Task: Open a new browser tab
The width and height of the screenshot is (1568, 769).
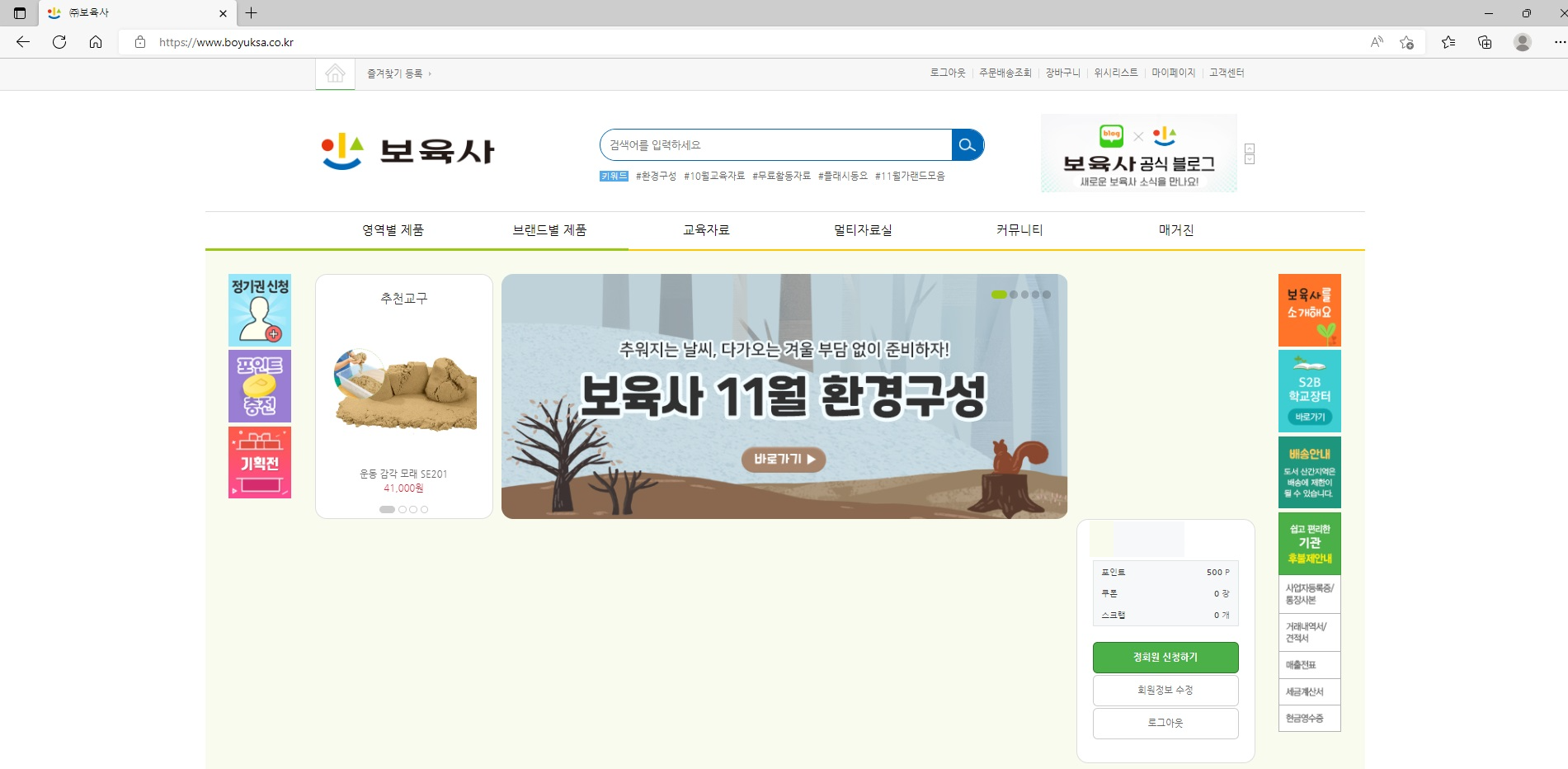Action: pyautogui.click(x=252, y=12)
